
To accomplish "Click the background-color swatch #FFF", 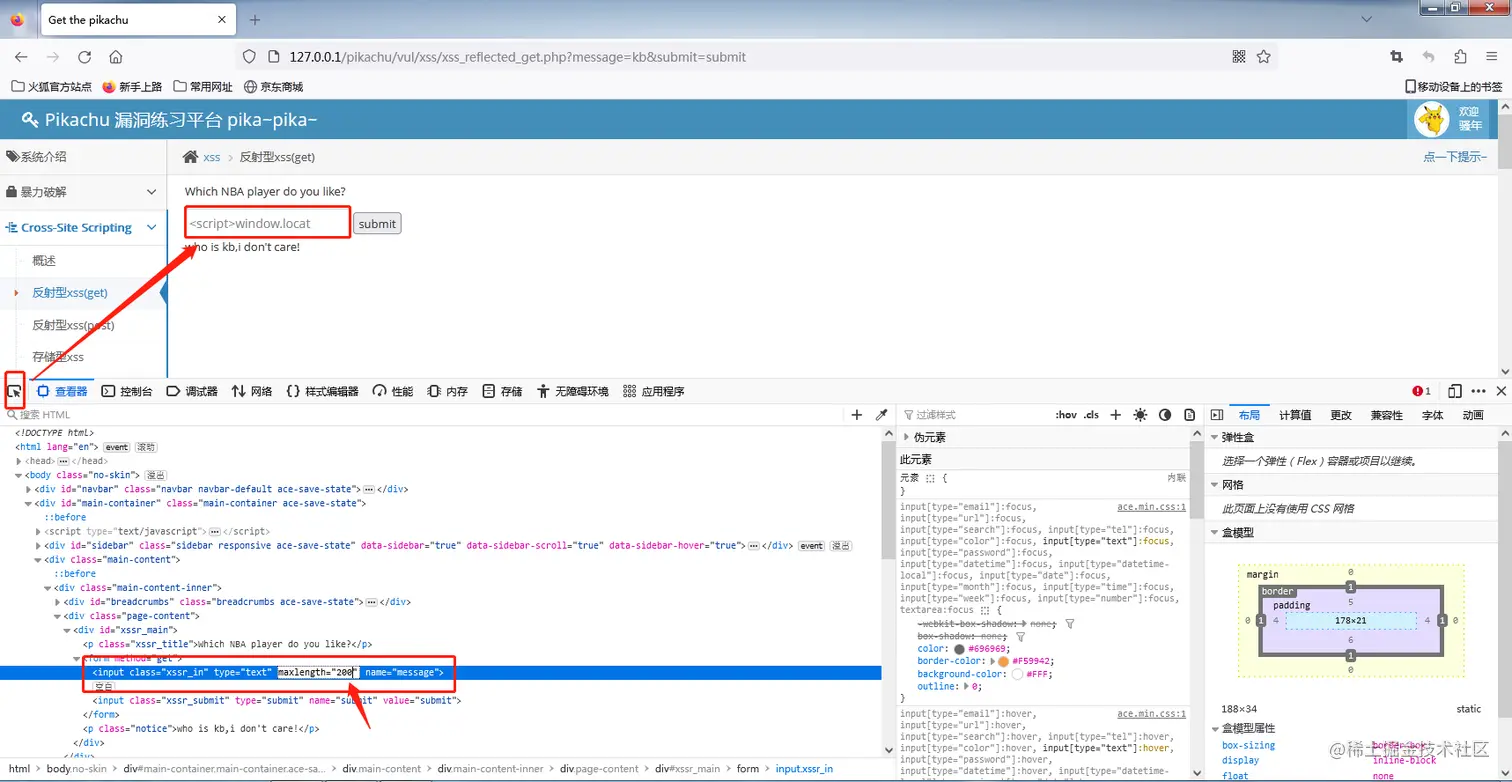I will point(1017,674).
